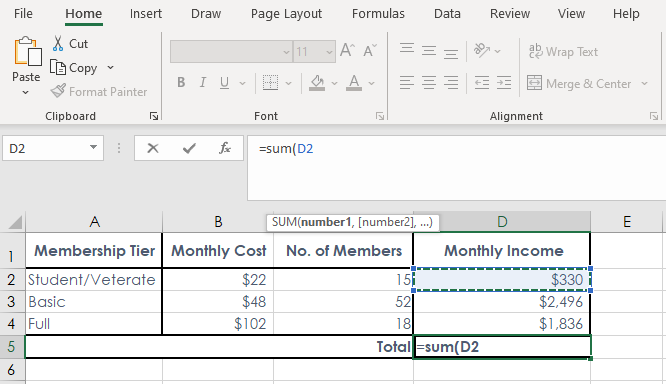The width and height of the screenshot is (666, 384).
Task: Select column A header
Action: click(x=94, y=222)
